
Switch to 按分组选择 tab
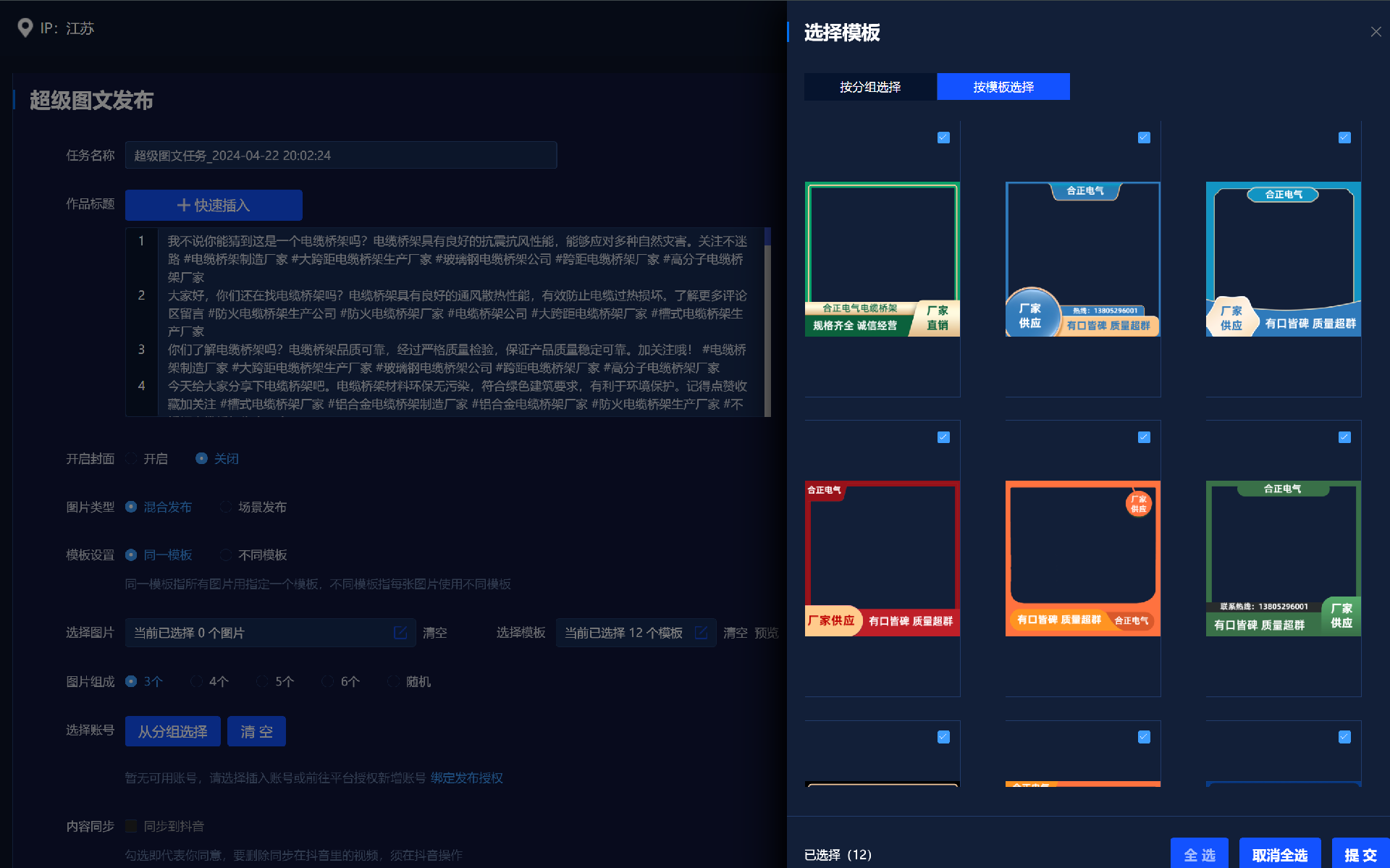[x=870, y=87]
